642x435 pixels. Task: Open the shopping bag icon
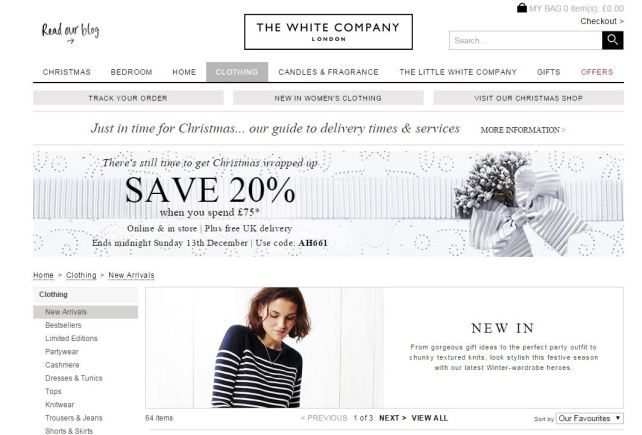522,8
